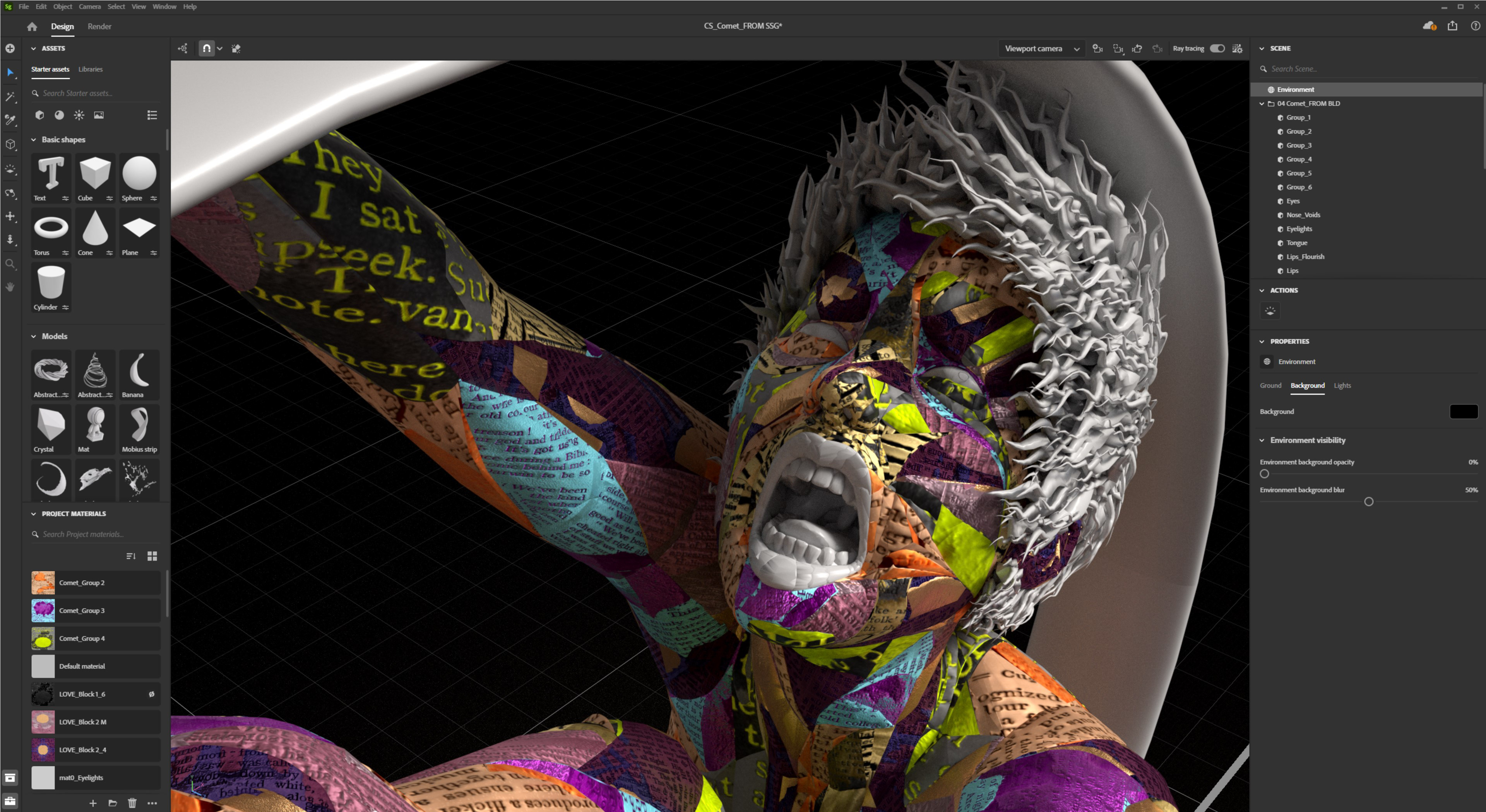The image size is (1486, 812).
Task: Select Nose_Voids in scene tree
Action: point(1303,215)
